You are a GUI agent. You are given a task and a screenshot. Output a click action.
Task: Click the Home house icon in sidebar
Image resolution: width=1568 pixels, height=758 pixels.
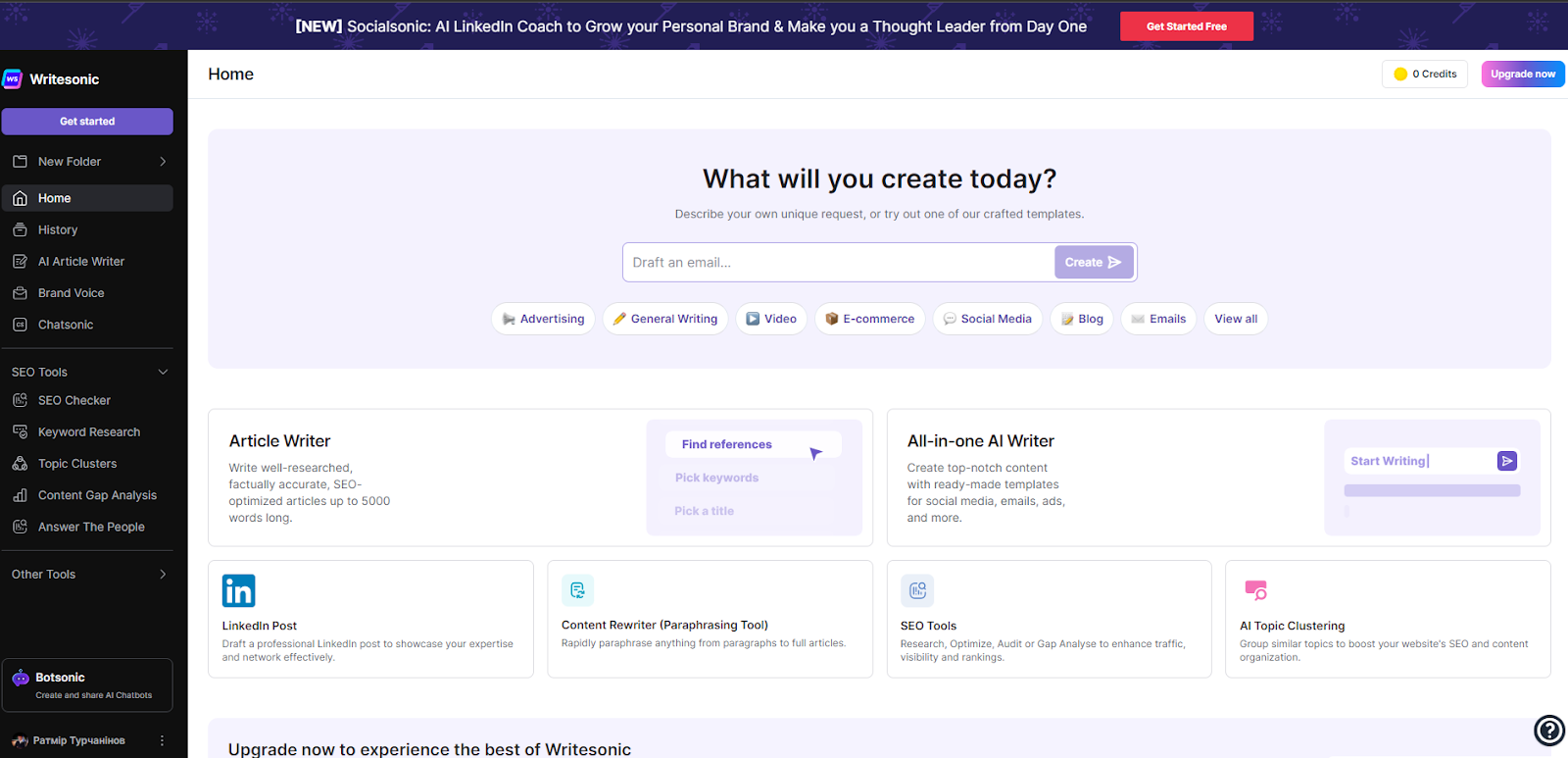pos(20,198)
